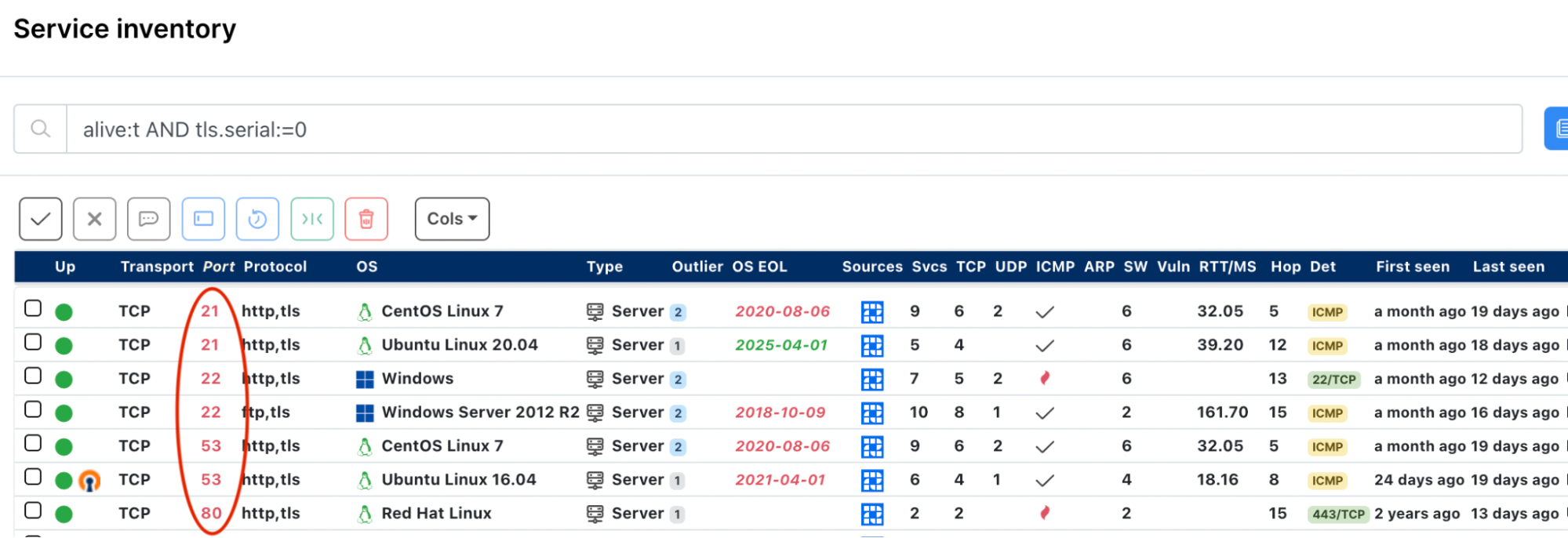The width and height of the screenshot is (1568, 538).
Task: Click the search query input field
Action: tap(795, 129)
